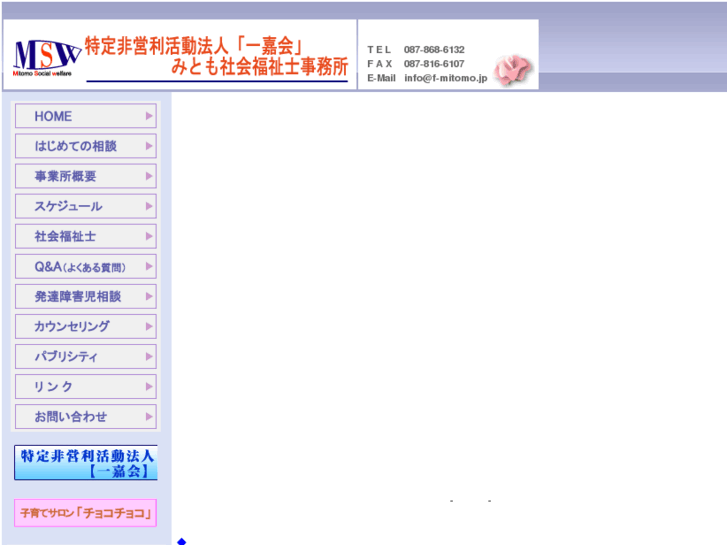Open カウンセリング menu item
This screenshot has width=727, height=545.
pyautogui.click(x=86, y=327)
